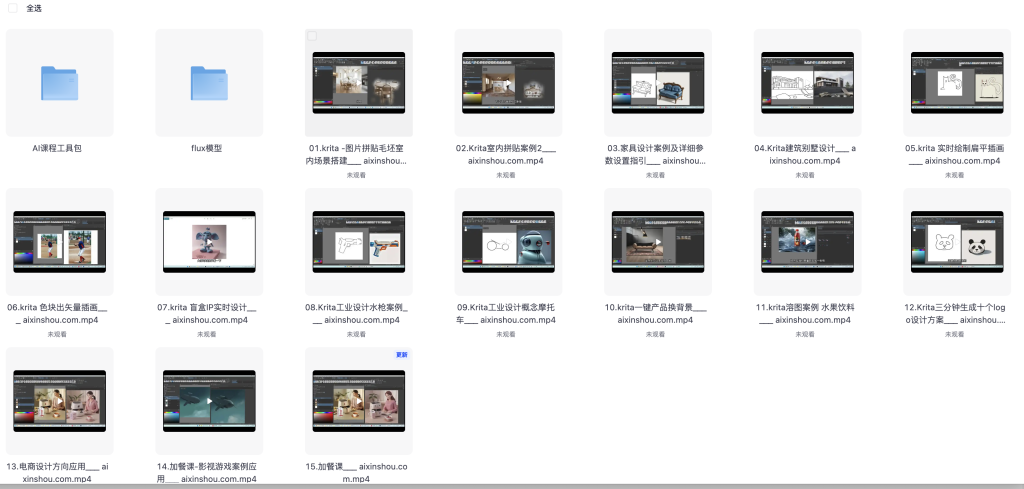Open the flux模型 folder icon
This screenshot has height=489, width=1024.
(x=209, y=83)
